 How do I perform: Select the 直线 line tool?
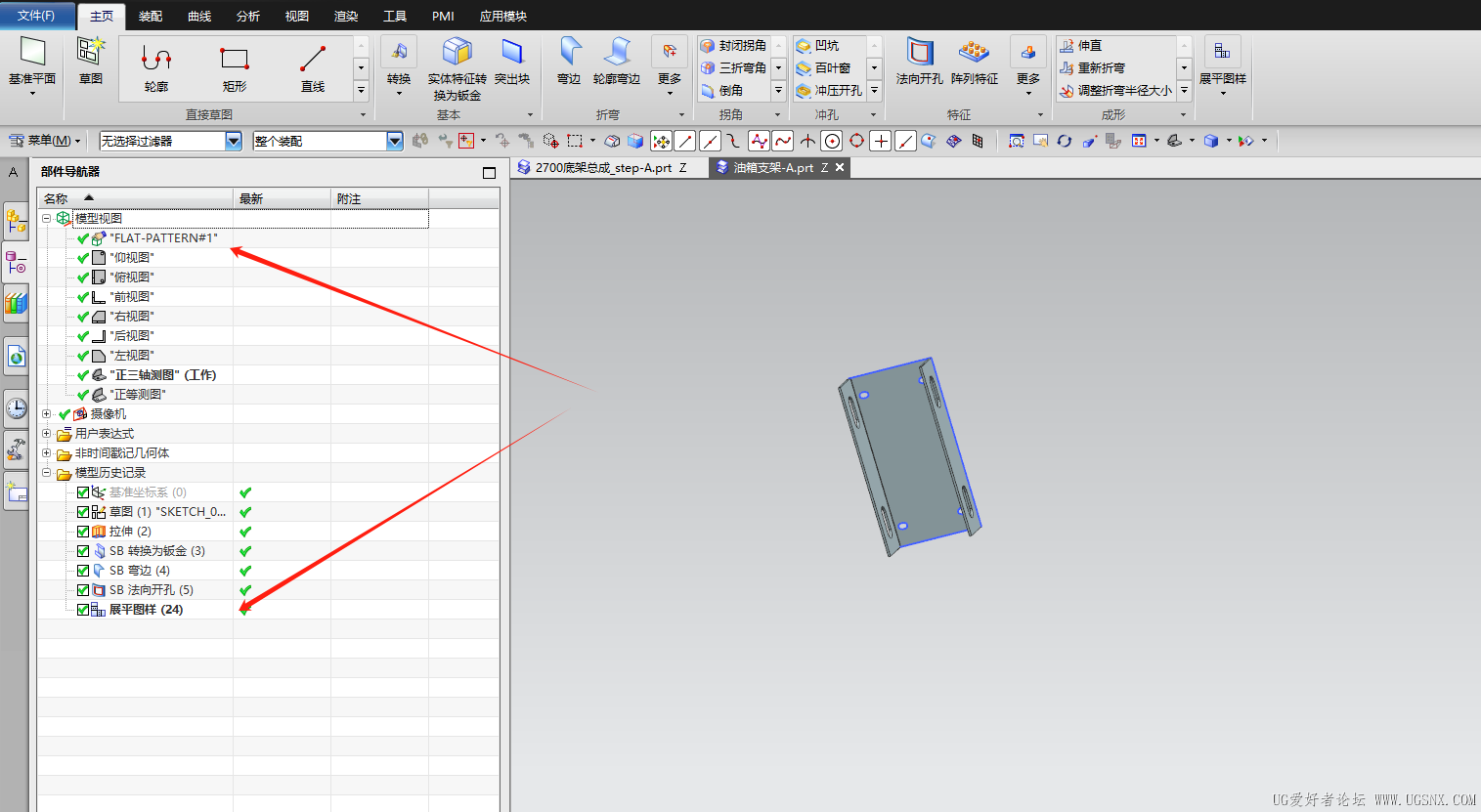click(x=313, y=68)
